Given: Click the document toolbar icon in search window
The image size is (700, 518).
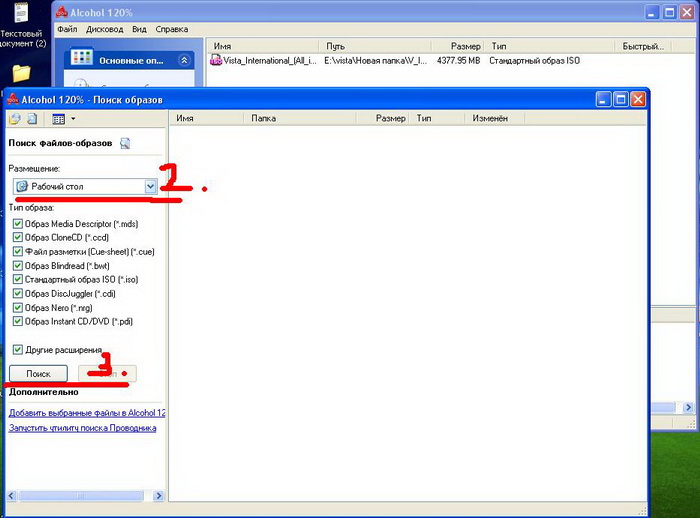Looking at the screenshot, I should click(x=32, y=119).
